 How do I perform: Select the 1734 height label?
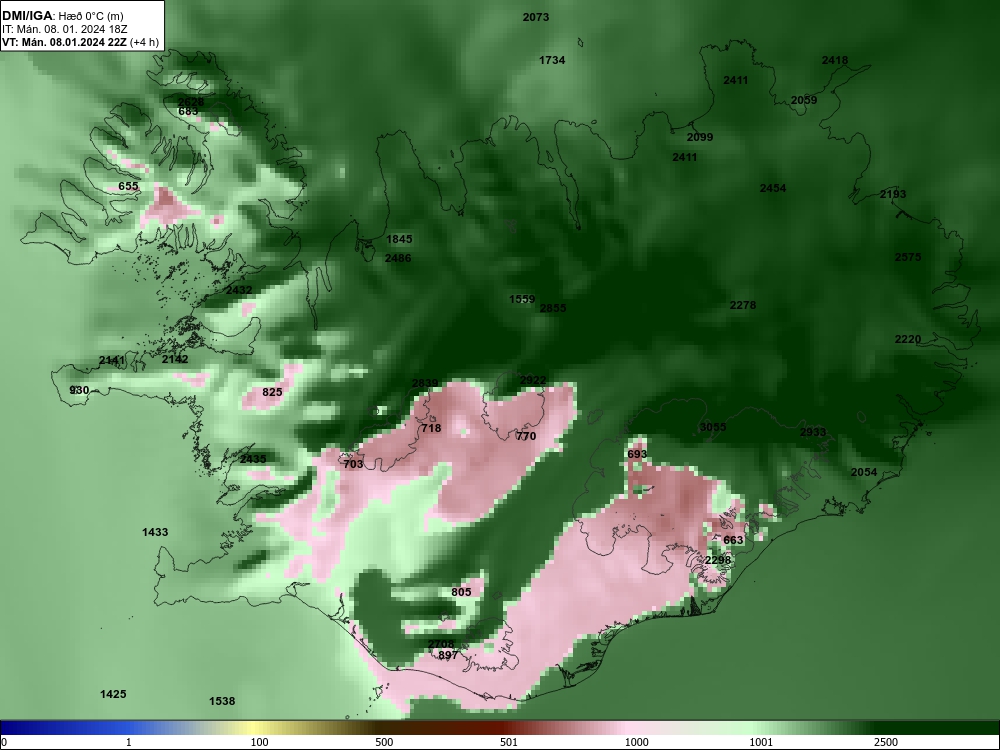pos(552,60)
